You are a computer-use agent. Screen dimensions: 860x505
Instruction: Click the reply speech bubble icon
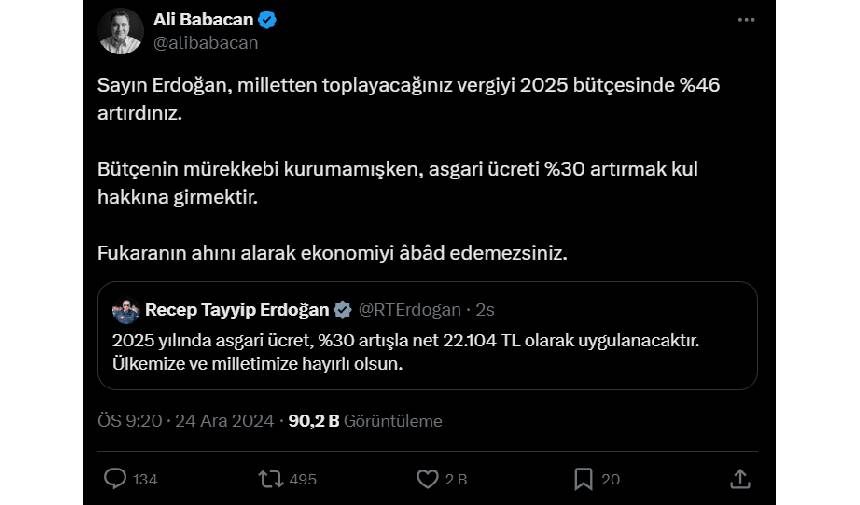[116, 479]
